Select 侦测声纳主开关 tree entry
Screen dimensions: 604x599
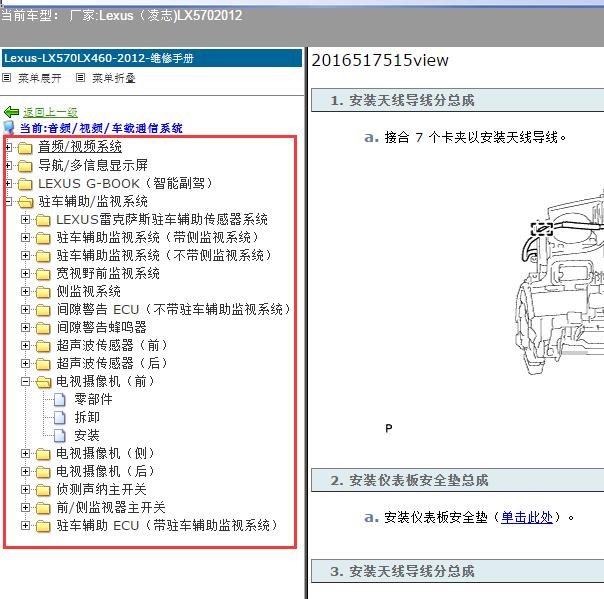click(102, 490)
